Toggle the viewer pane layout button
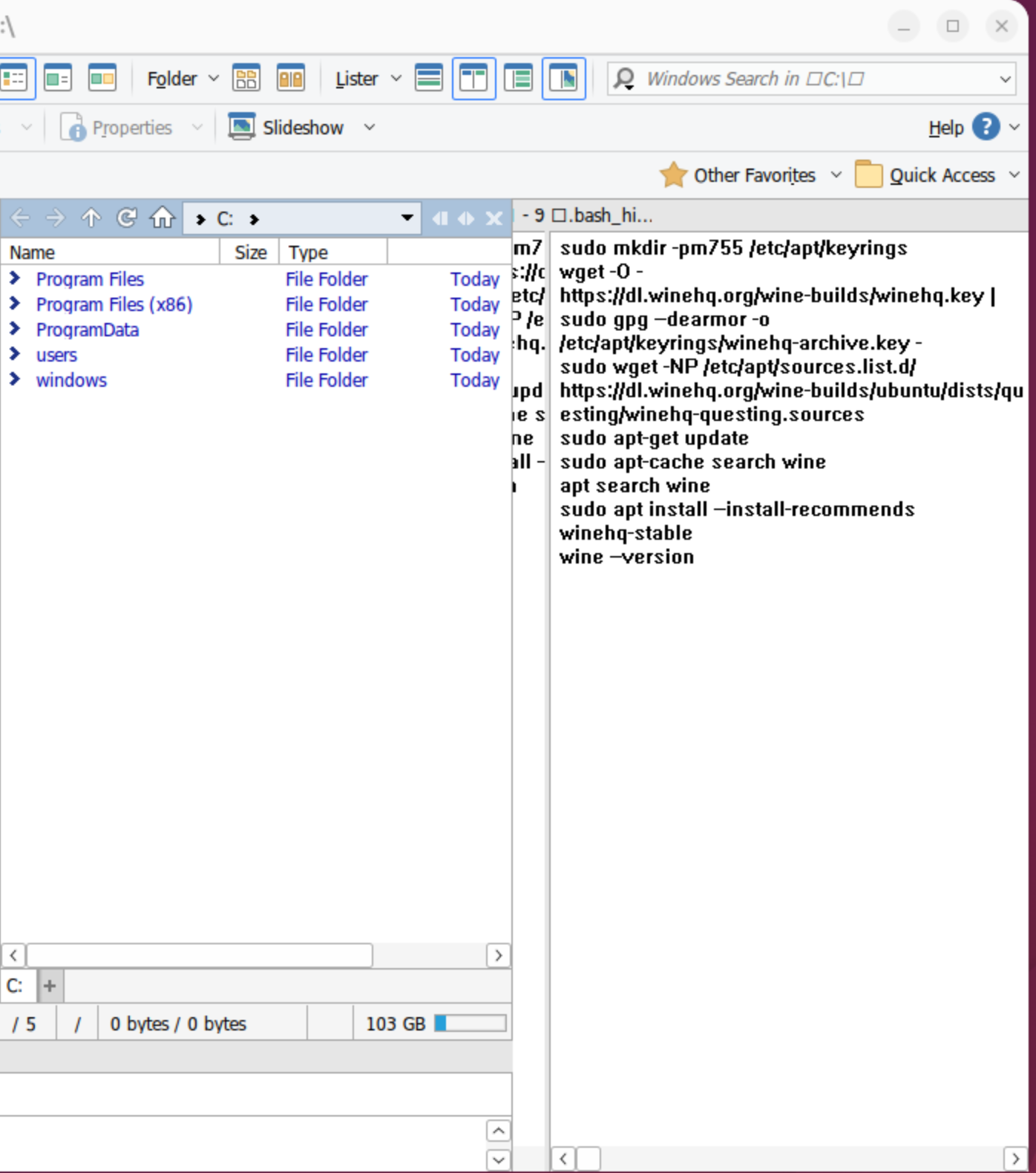Screen dimensions: 1036x1173 563,78
